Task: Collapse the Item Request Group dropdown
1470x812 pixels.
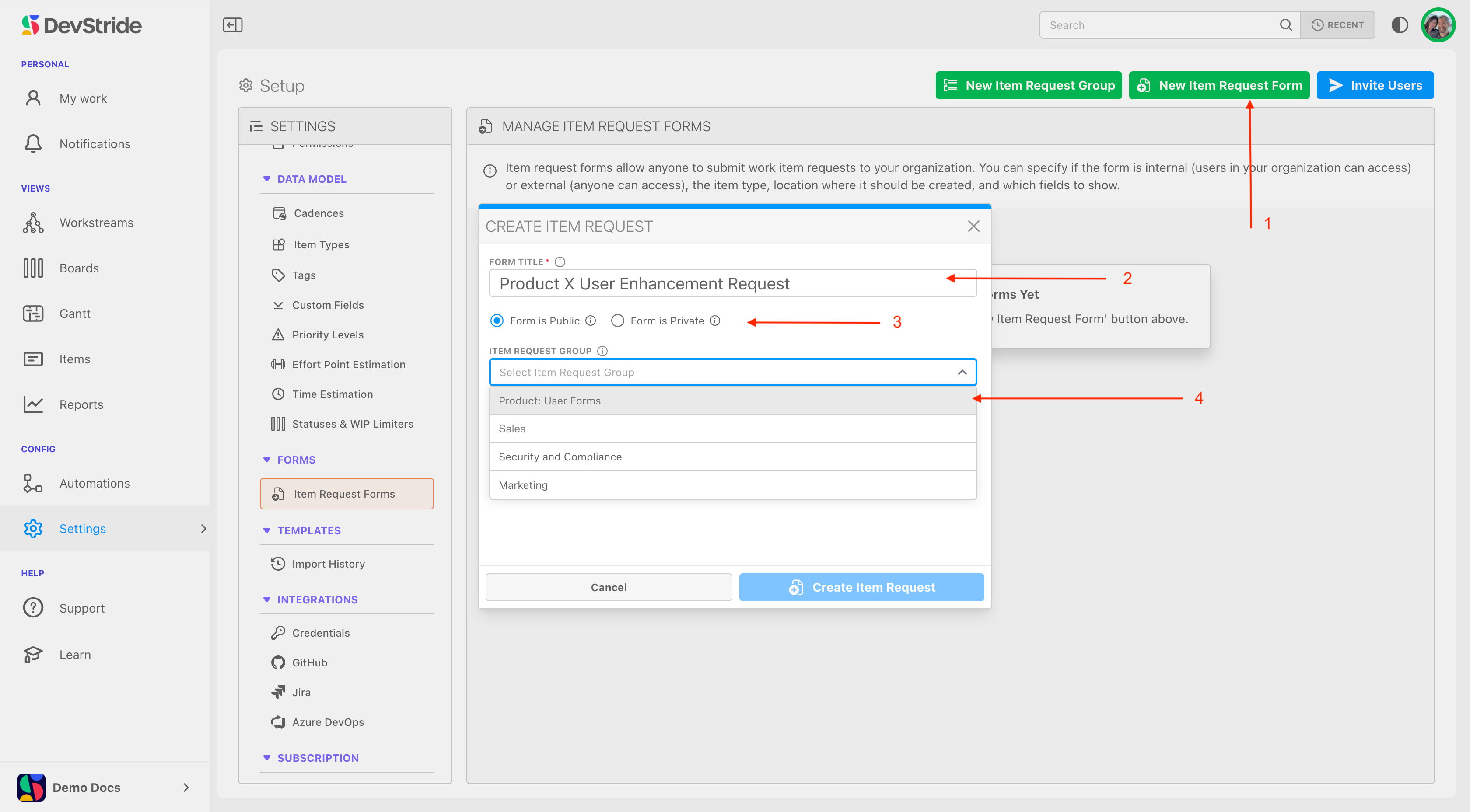Action: pos(962,373)
